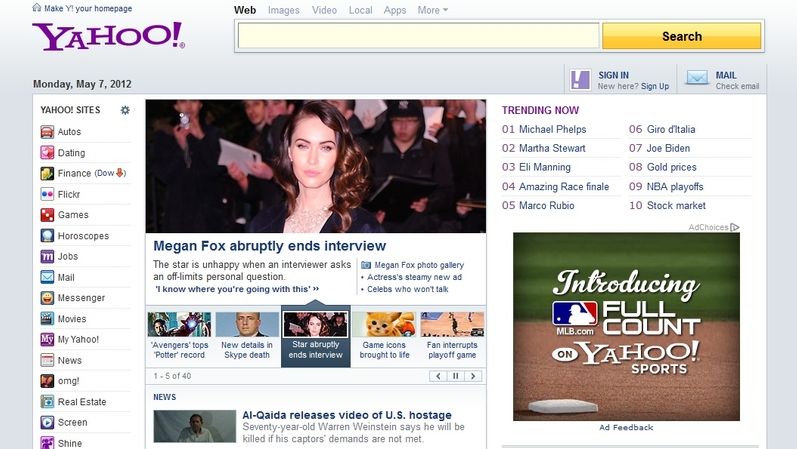Switch to Images search tab
Screen dimensions: 797x449
[284, 10]
